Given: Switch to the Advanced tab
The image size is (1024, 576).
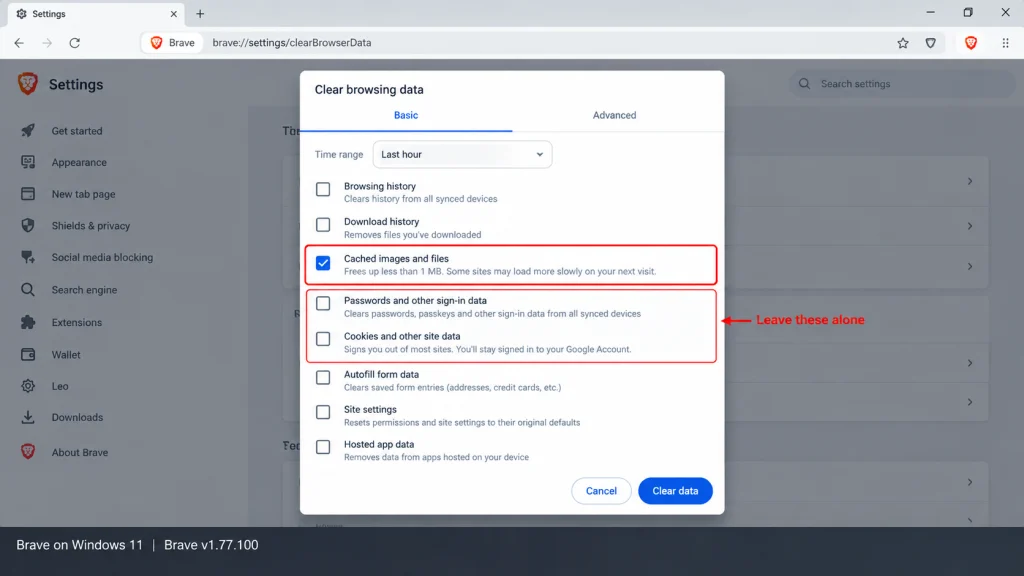Looking at the screenshot, I should click(615, 116).
